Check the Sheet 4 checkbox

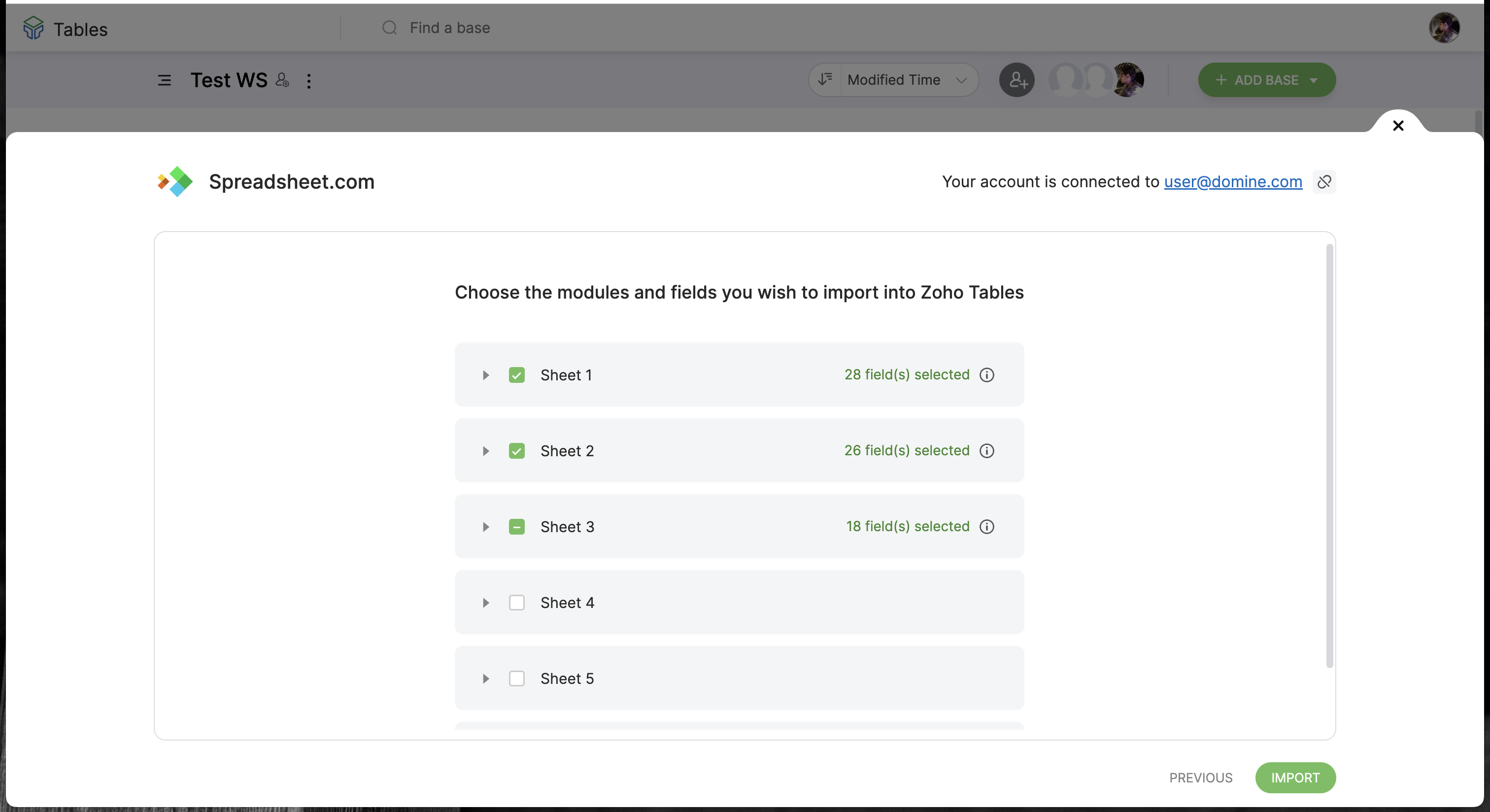(x=516, y=603)
